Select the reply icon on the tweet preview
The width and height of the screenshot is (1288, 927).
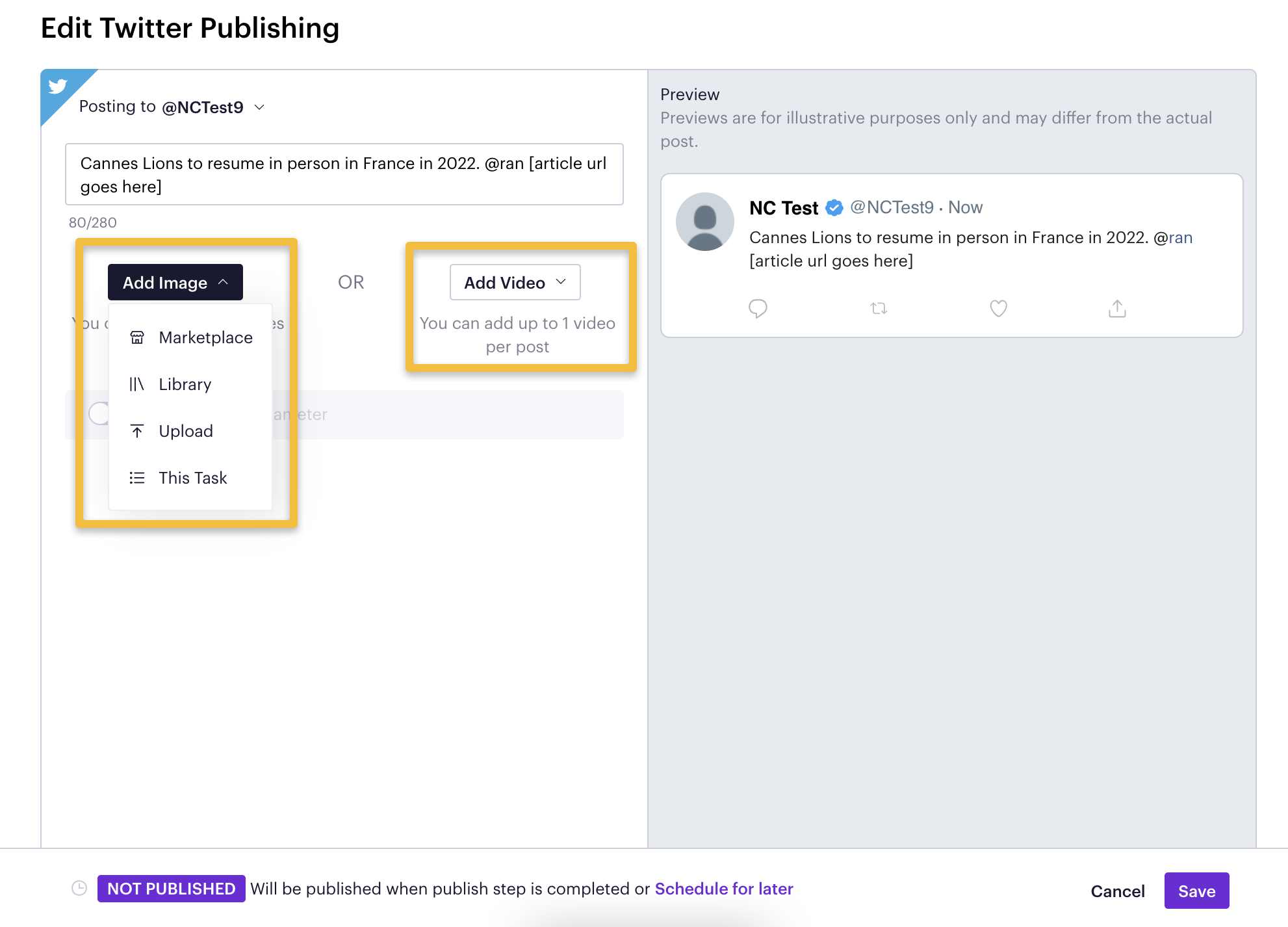click(758, 308)
